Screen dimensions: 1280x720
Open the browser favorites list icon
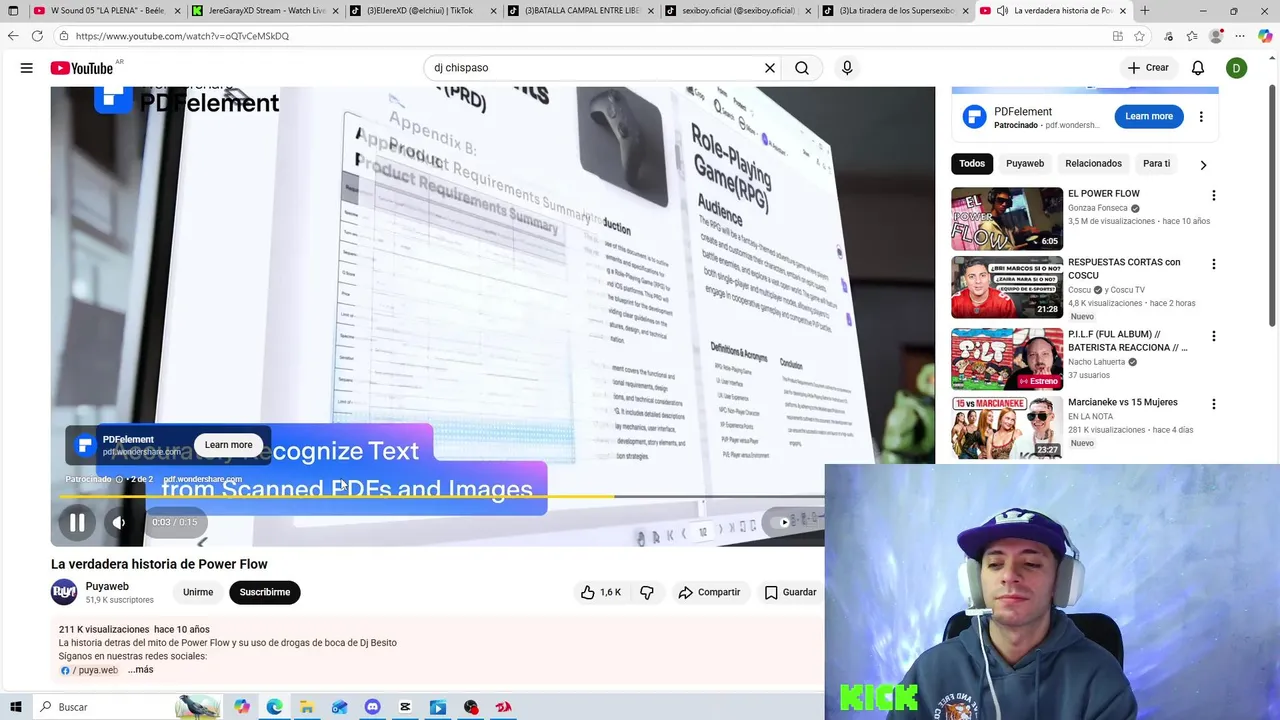pyautogui.click(x=1192, y=36)
